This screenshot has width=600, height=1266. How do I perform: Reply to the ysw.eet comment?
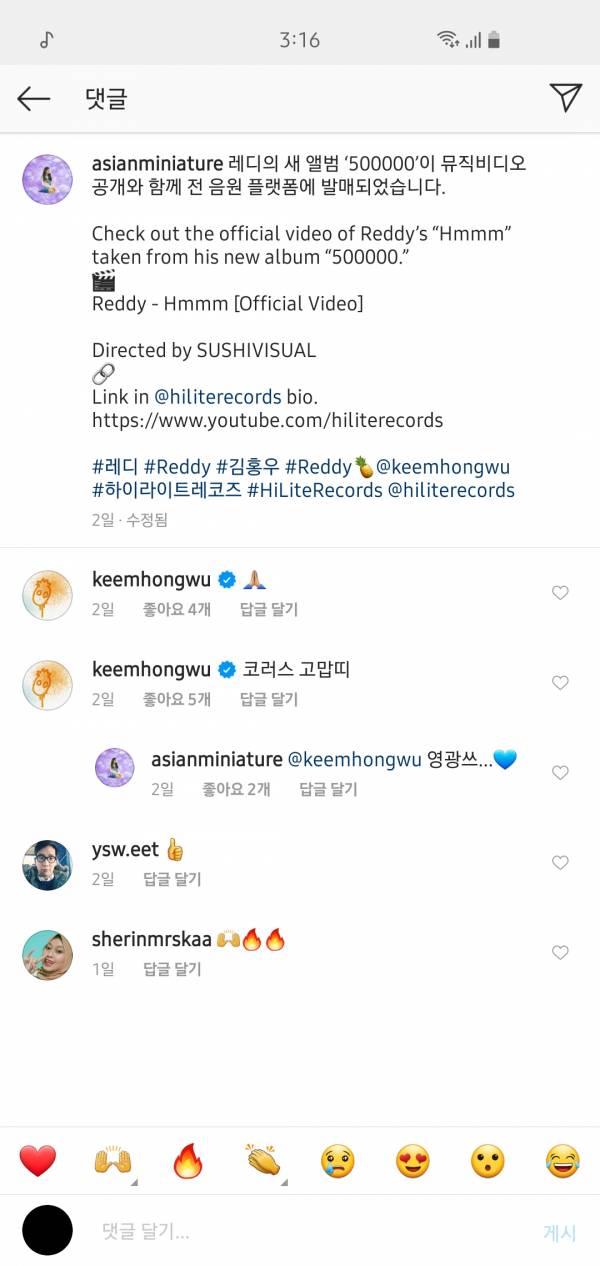click(x=172, y=880)
